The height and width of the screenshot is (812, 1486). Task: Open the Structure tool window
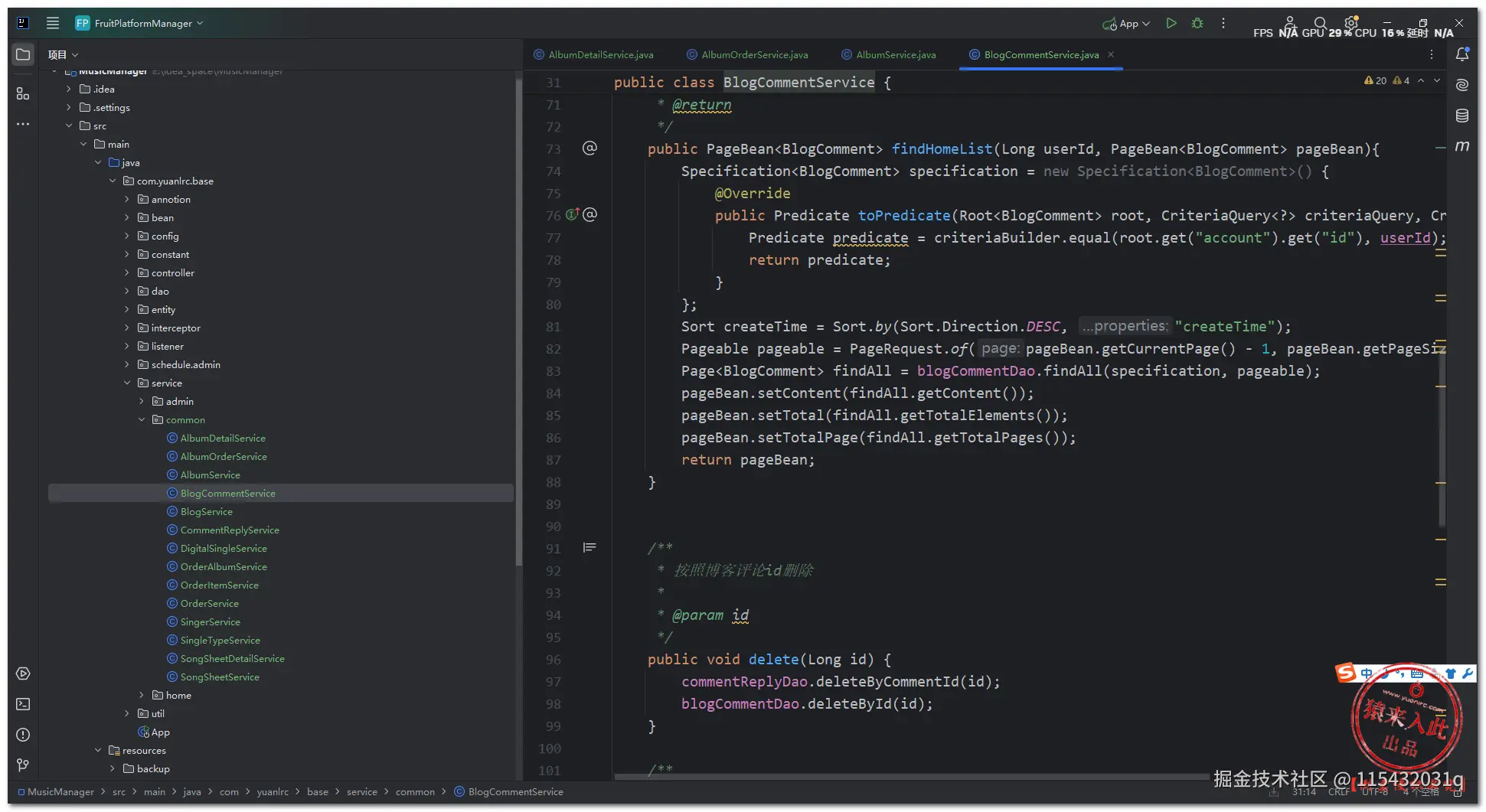click(x=23, y=93)
